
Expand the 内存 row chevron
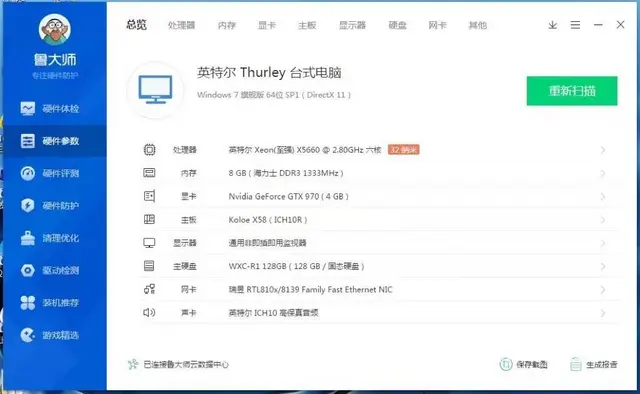click(x=603, y=174)
